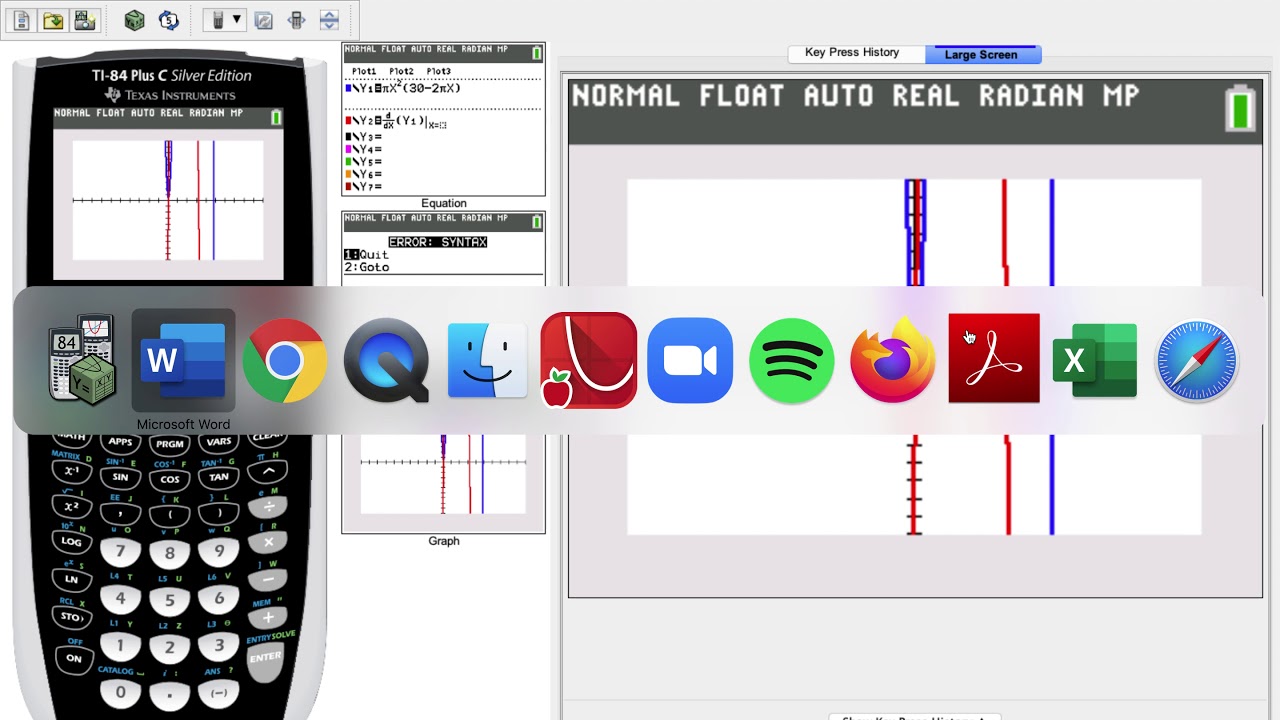Click the take screen capture toolbar icon
Image resolution: width=1280 pixels, height=720 pixels.
(85, 20)
